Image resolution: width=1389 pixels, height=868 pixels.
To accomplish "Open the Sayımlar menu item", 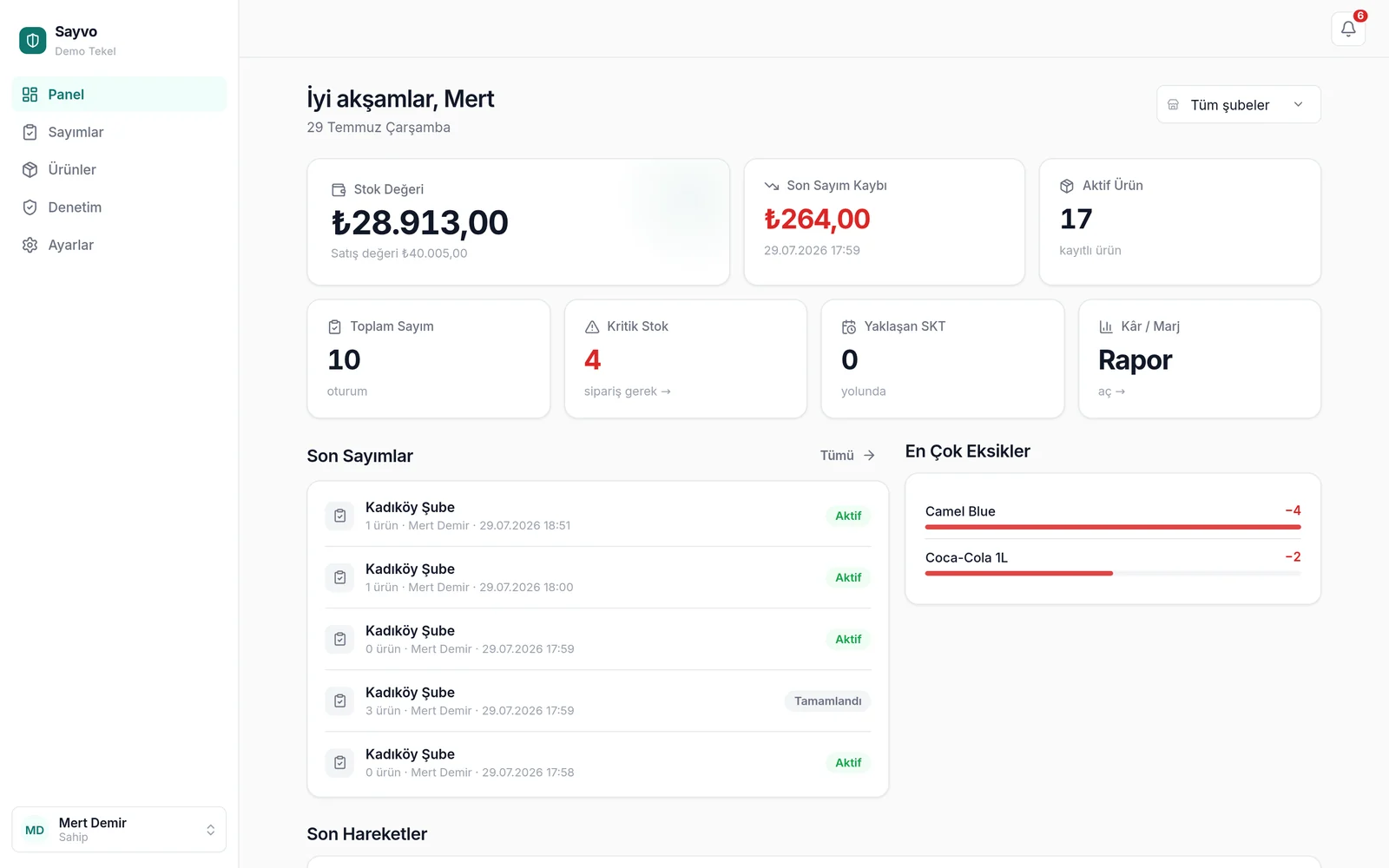I will click(119, 132).
